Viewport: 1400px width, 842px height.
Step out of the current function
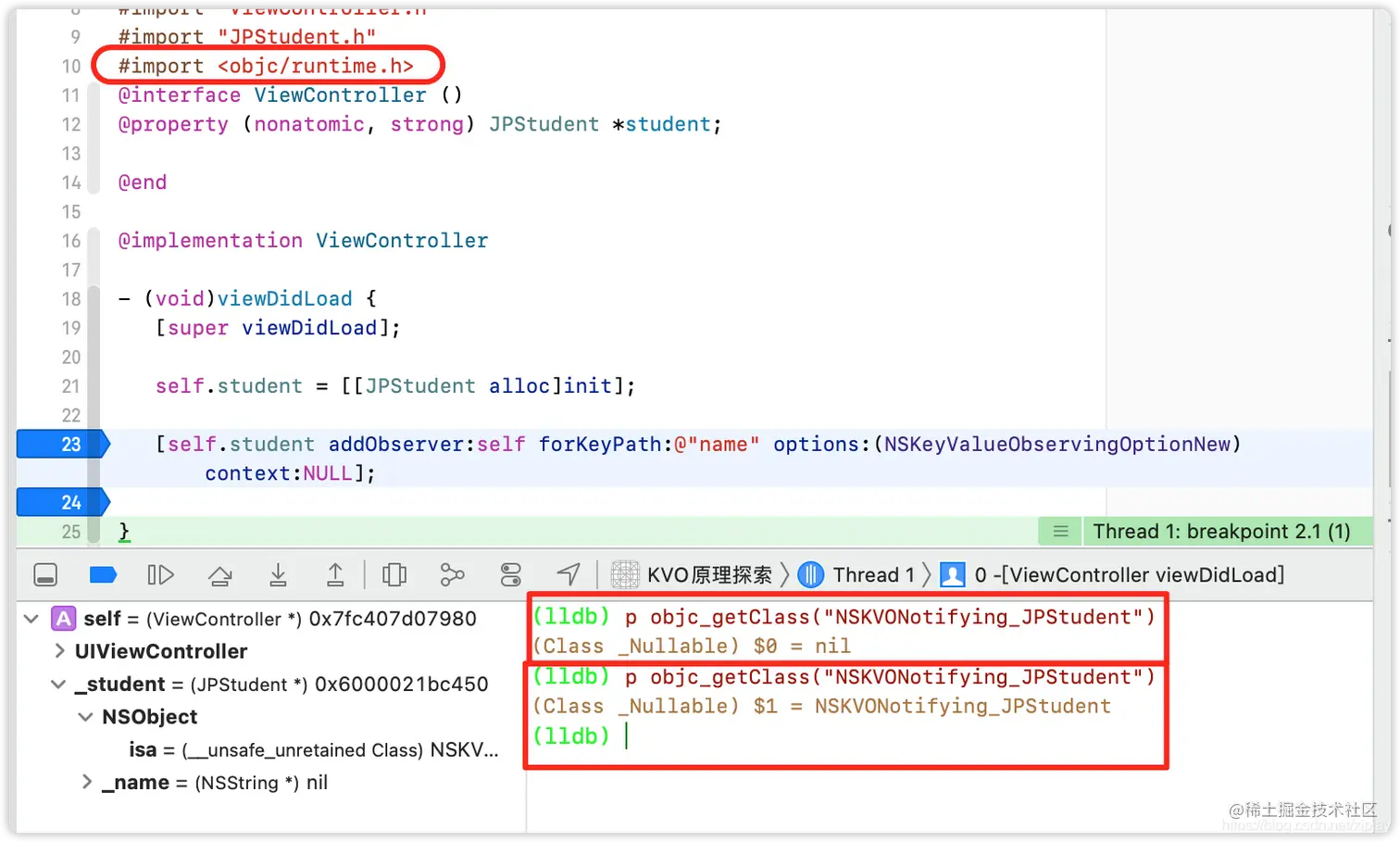coord(335,575)
